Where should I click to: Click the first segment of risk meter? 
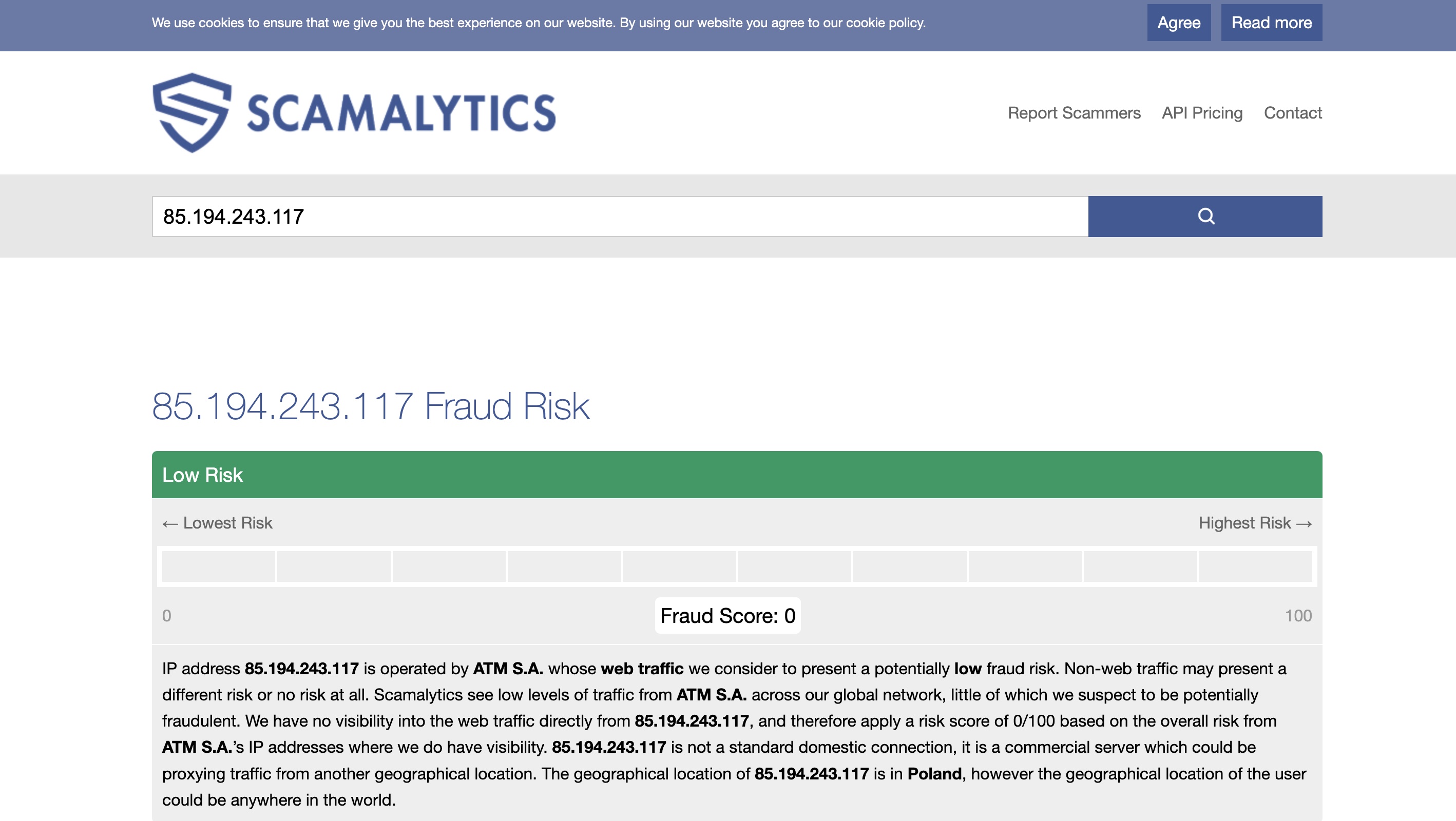[x=218, y=566]
